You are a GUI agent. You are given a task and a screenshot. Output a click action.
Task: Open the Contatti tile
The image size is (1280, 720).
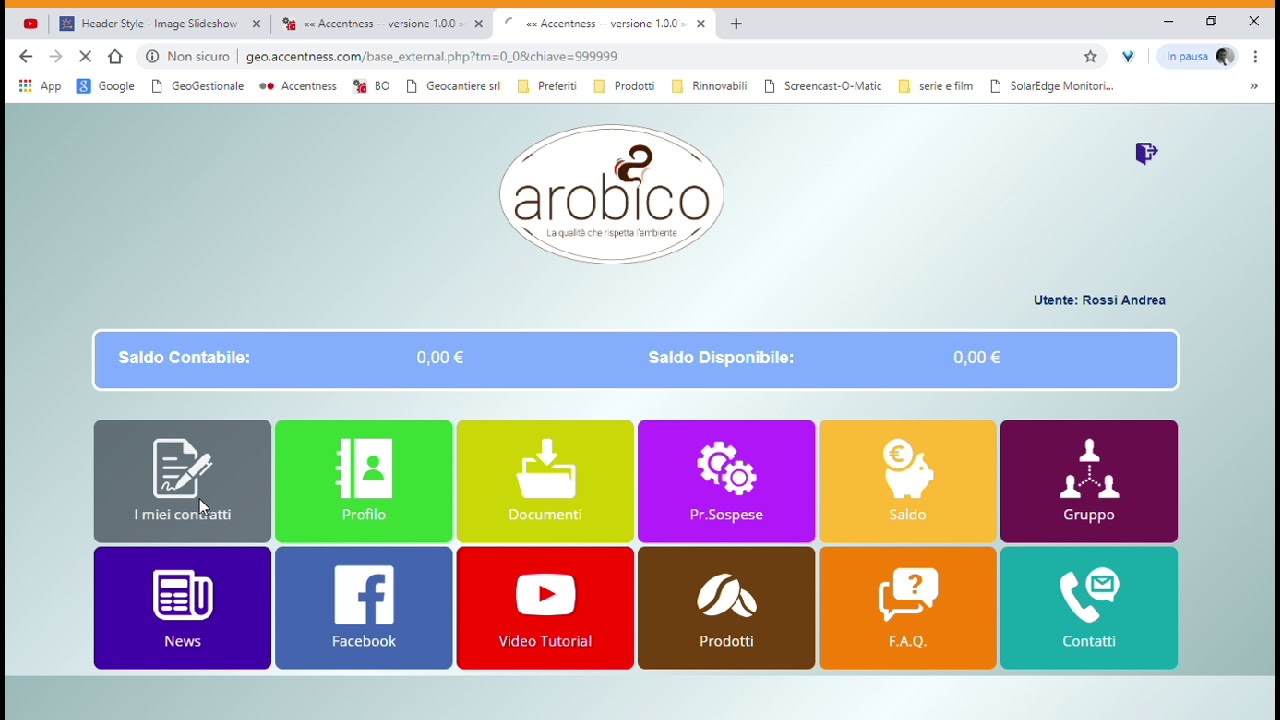[1089, 608]
